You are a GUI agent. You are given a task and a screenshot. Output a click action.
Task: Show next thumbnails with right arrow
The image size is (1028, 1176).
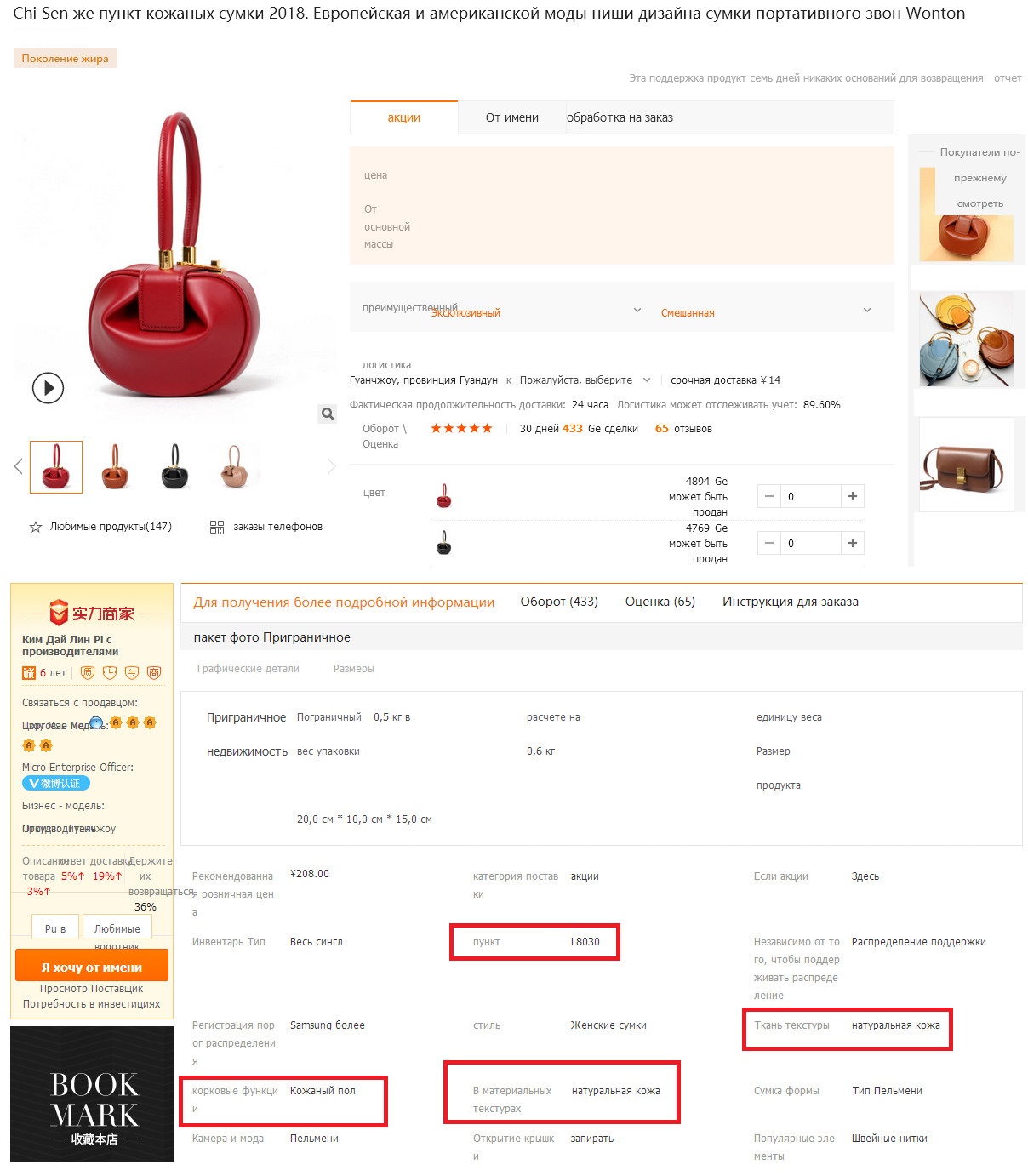pos(331,466)
